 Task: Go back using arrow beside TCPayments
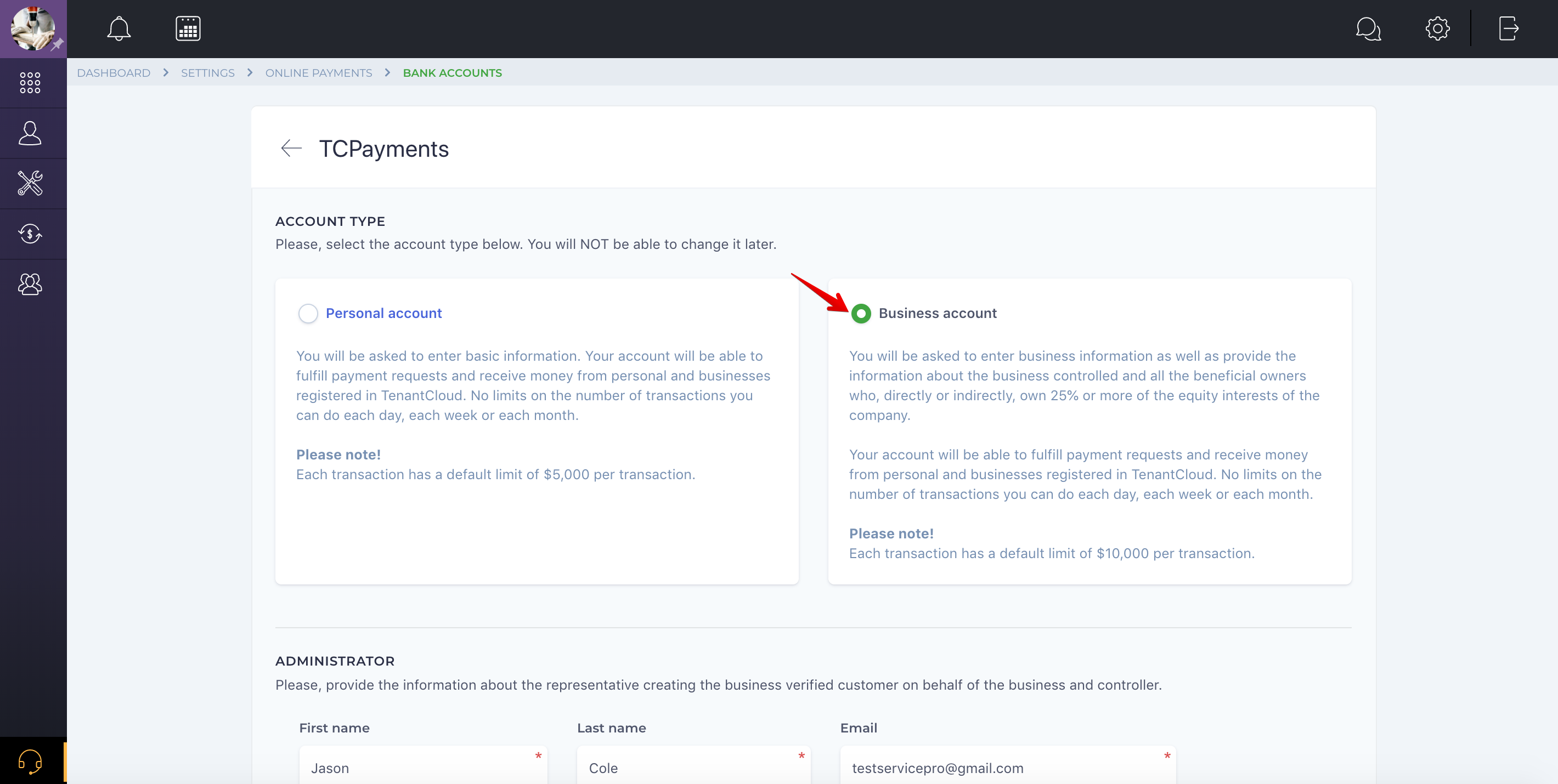tap(291, 148)
